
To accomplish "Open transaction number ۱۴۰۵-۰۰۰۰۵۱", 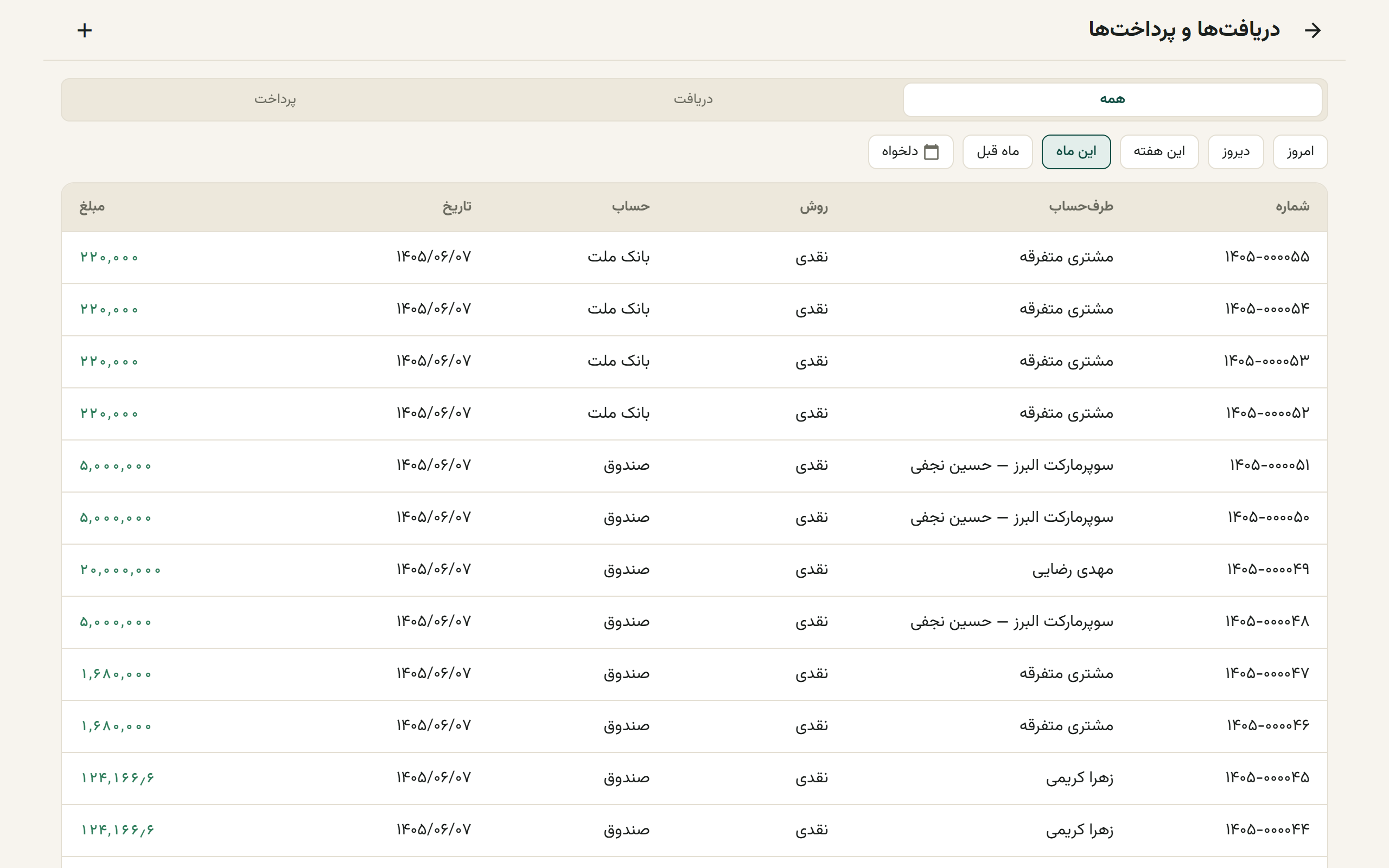I will point(694,465).
